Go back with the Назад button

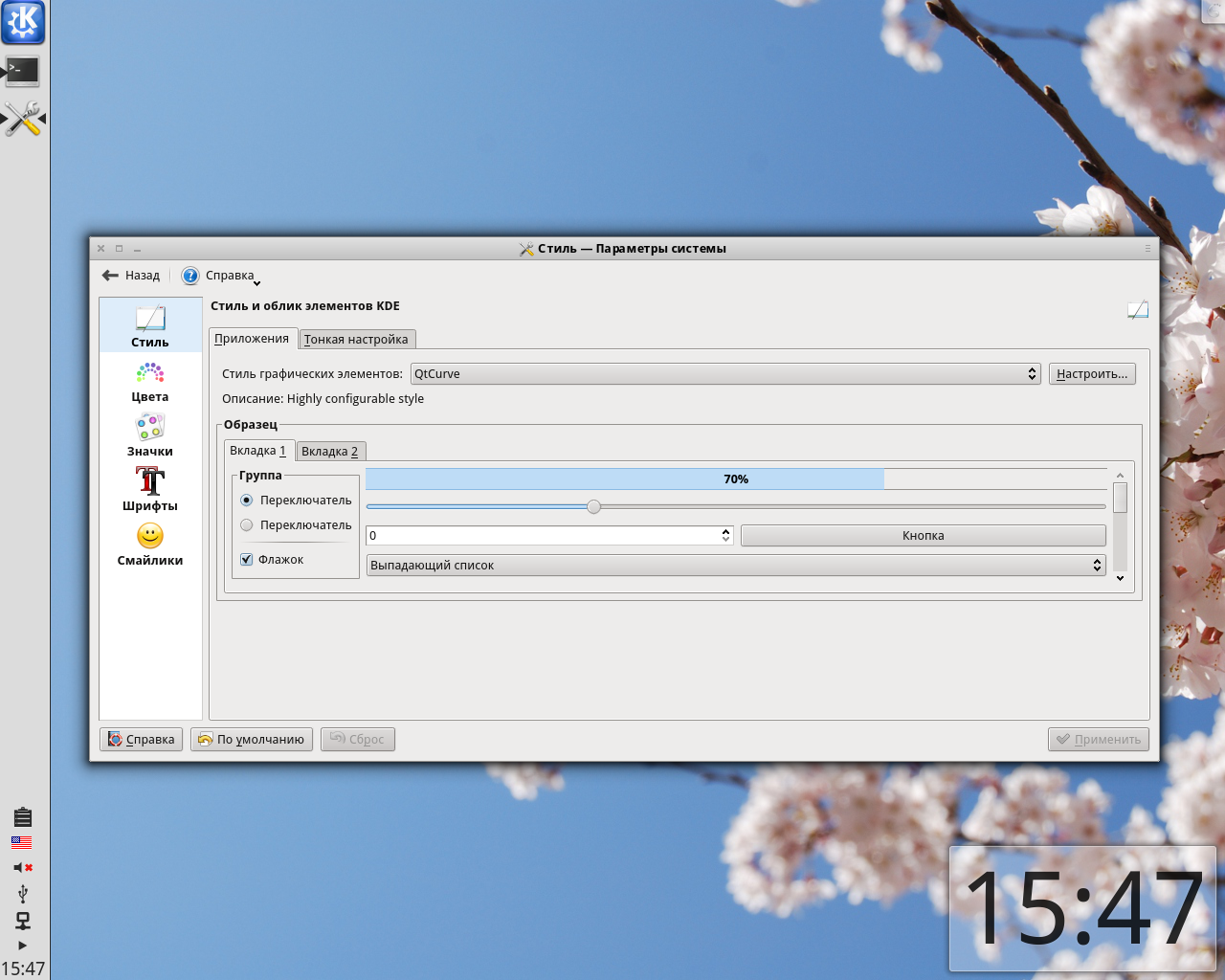[131, 276]
